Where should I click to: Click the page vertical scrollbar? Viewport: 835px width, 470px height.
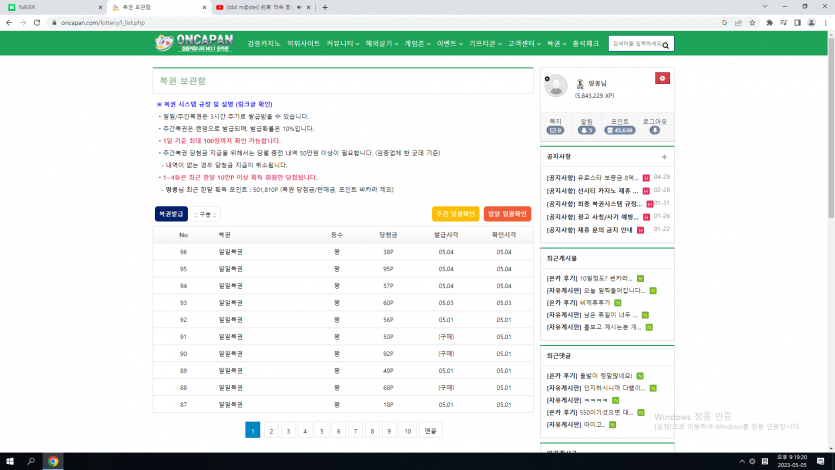point(831,128)
